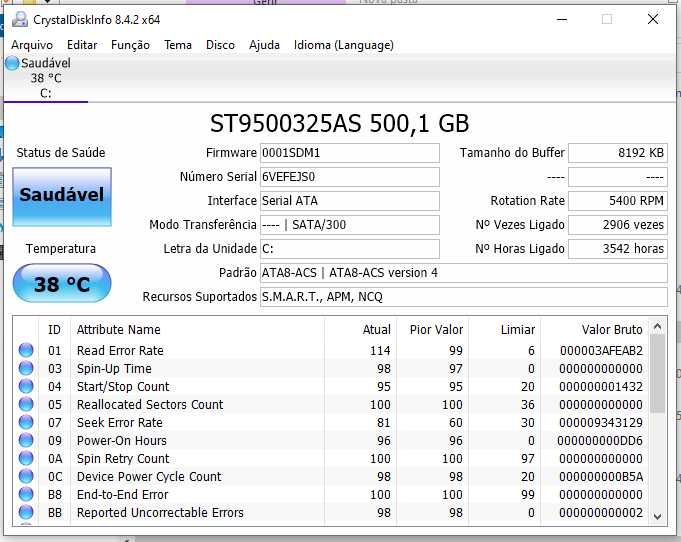Select the End-to-End Error attribute name

click(x=122, y=495)
